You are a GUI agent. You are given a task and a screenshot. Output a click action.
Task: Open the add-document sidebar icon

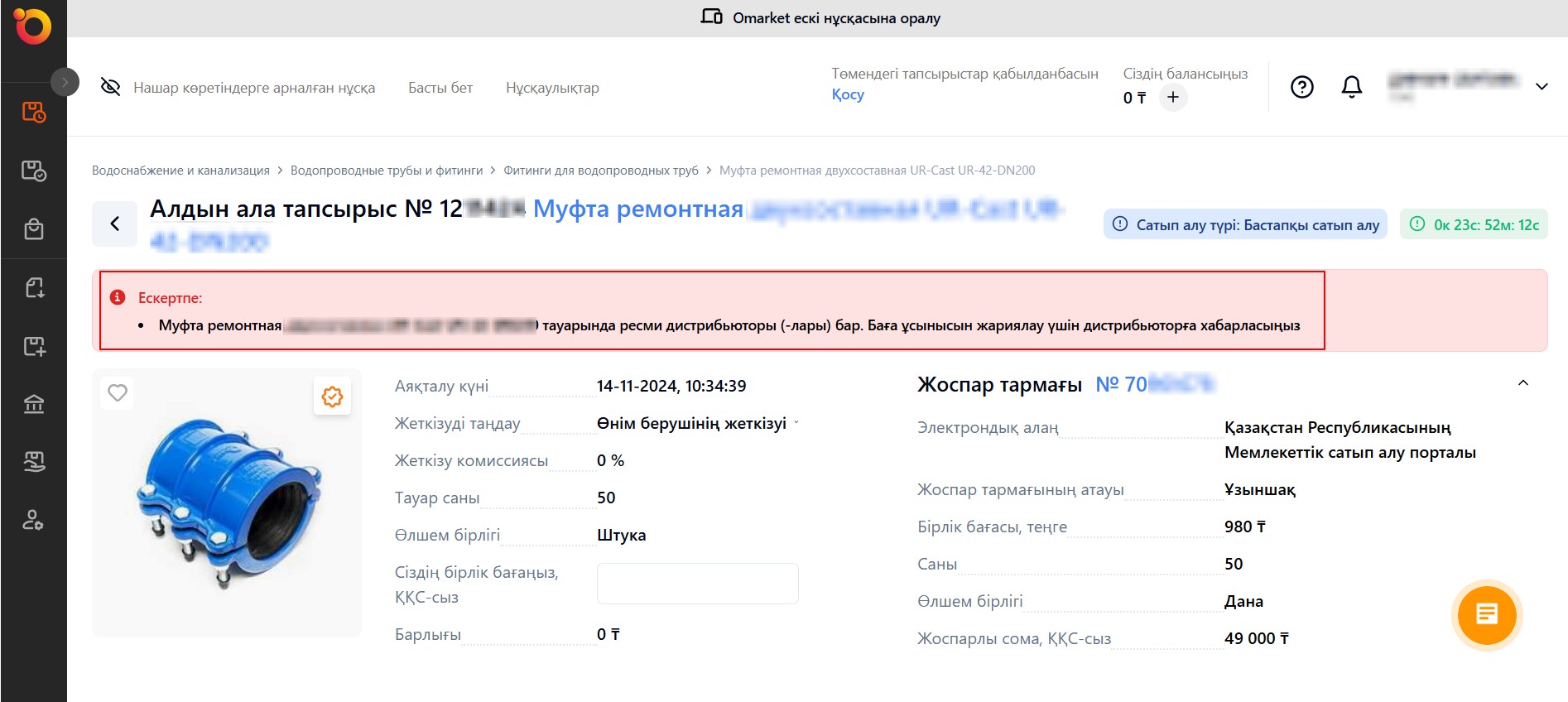click(34, 346)
